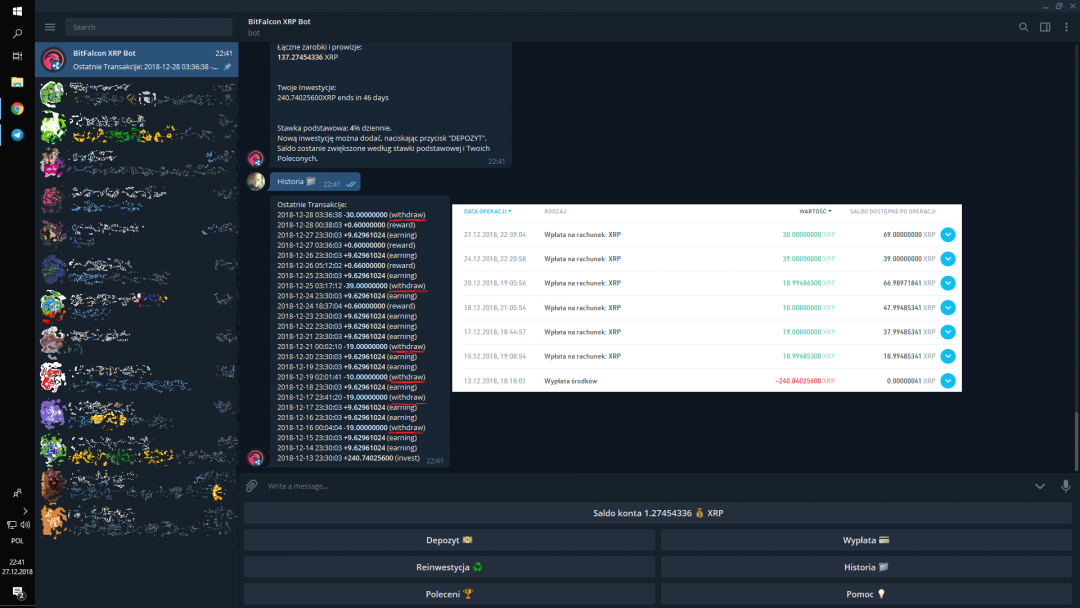The width and height of the screenshot is (1080, 608).
Task: Click the microphone voice message icon
Action: pyautogui.click(x=1065, y=486)
